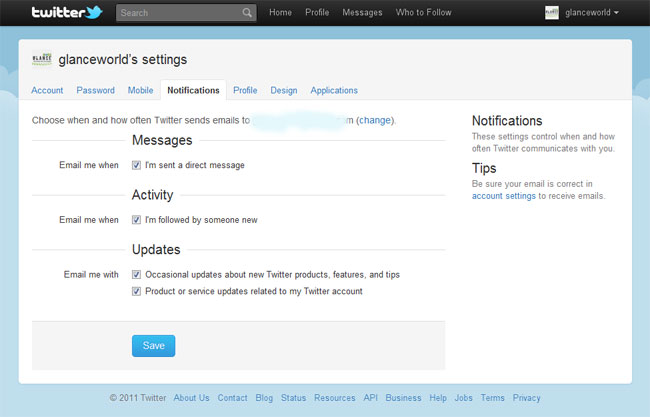Switch to the Account settings tab

click(x=47, y=90)
